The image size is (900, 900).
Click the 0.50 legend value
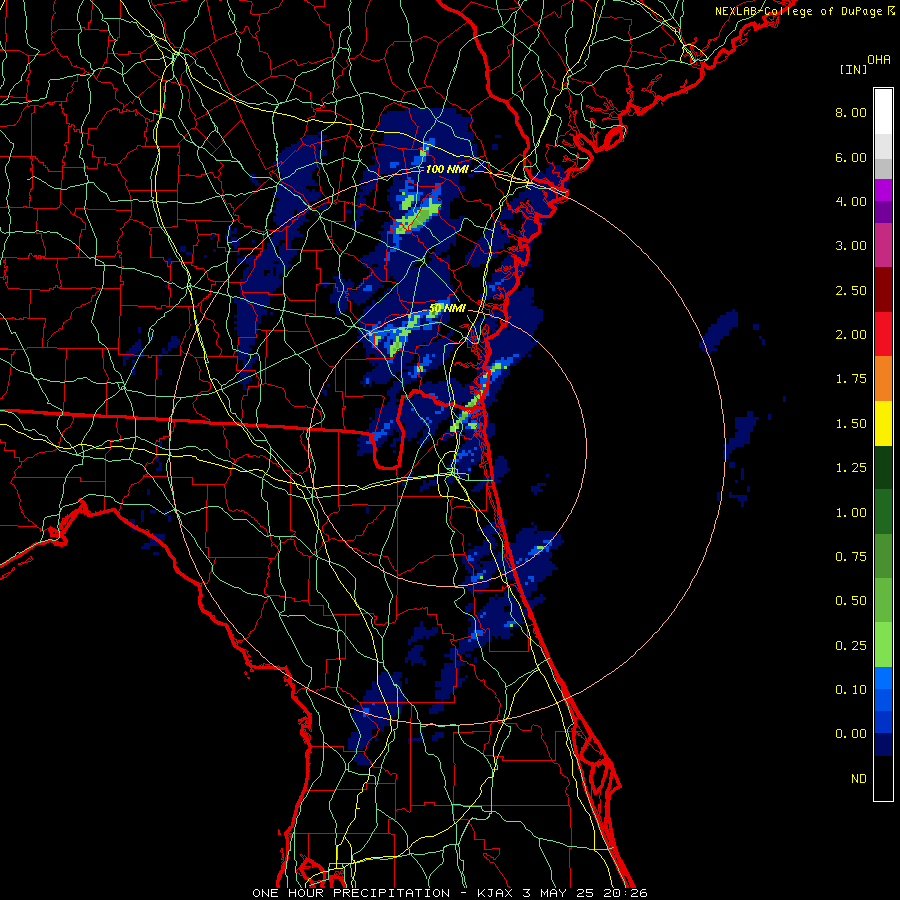(851, 601)
